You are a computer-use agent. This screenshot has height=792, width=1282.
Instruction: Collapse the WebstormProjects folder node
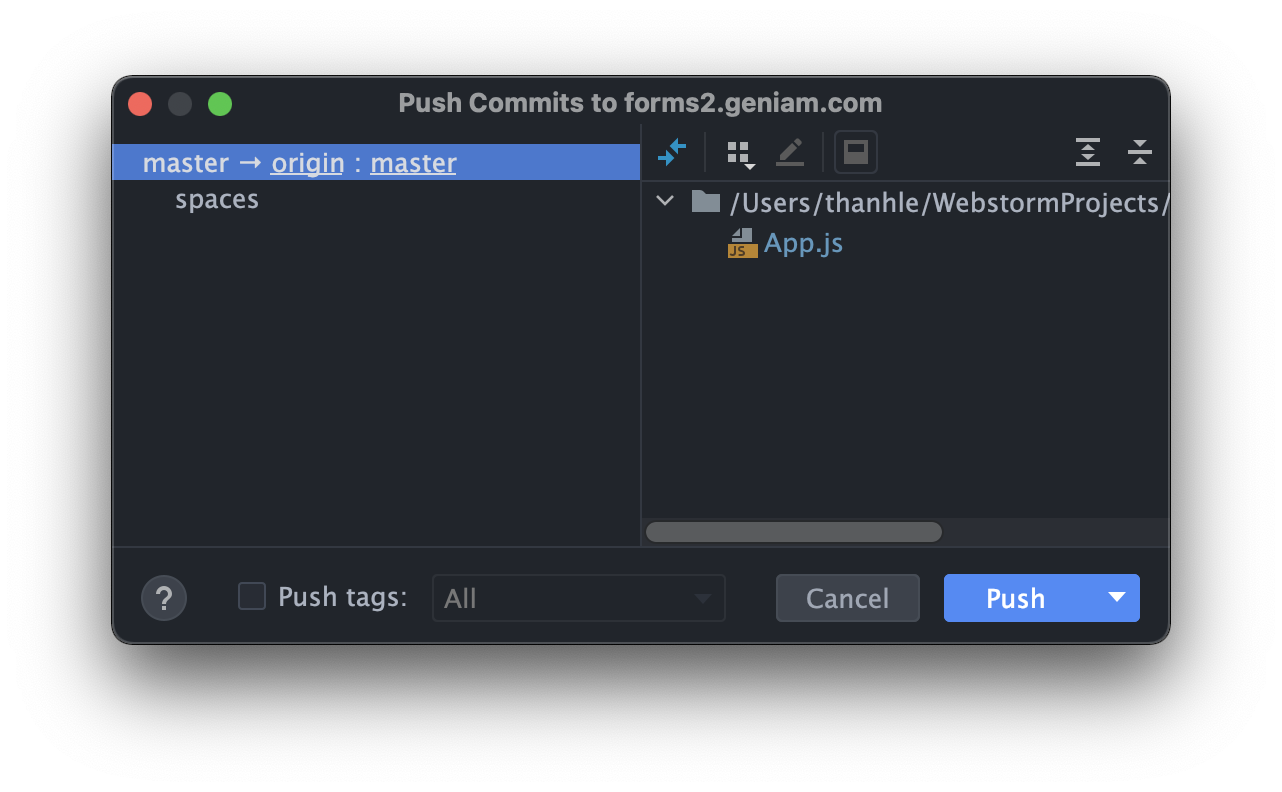665,202
